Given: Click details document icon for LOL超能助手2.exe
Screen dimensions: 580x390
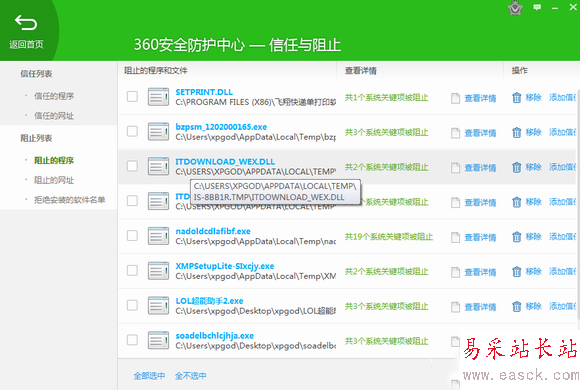Looking at the screenshot, I should tap(455, 307).
